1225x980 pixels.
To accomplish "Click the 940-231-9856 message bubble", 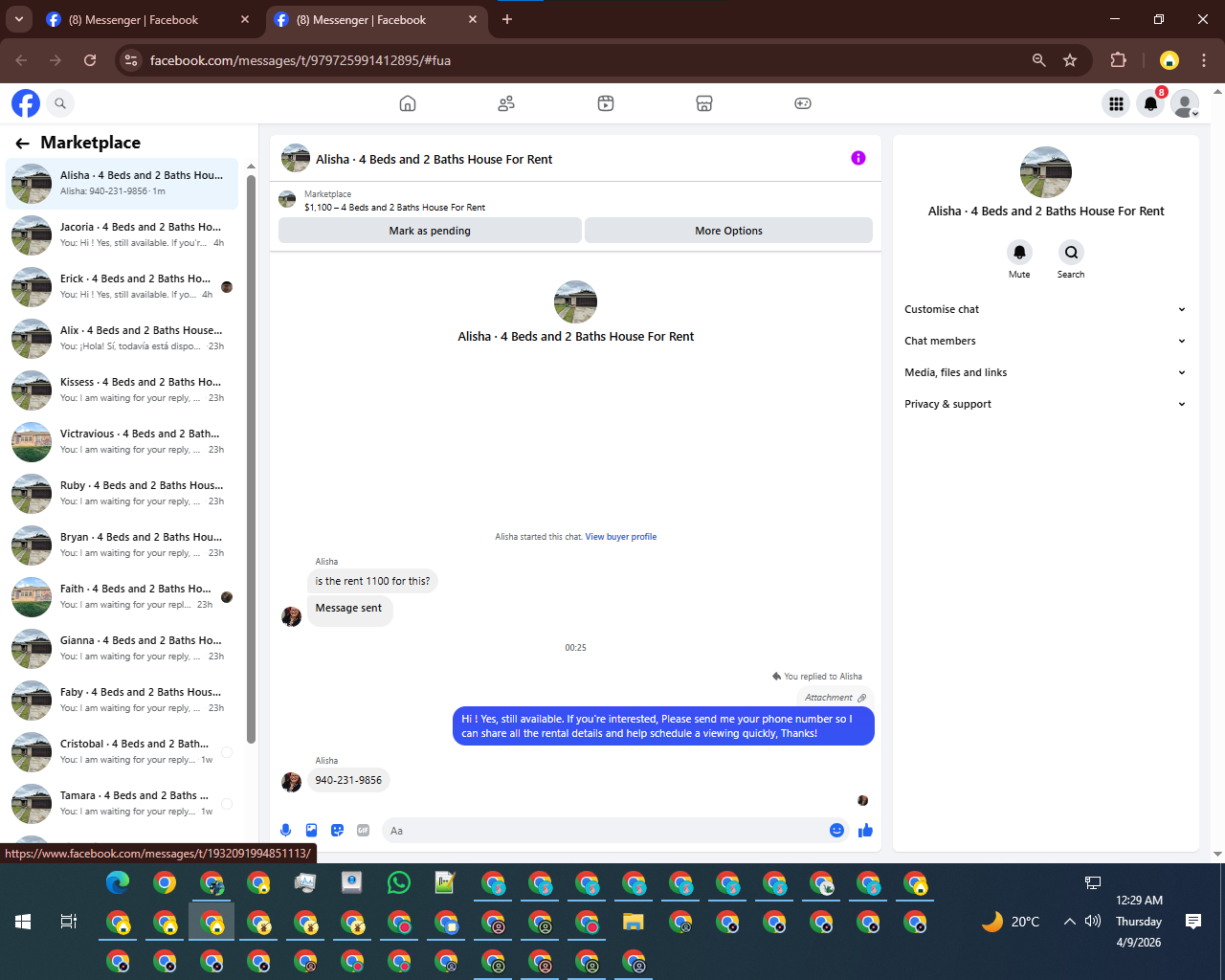I will click(x=348, y=780).
